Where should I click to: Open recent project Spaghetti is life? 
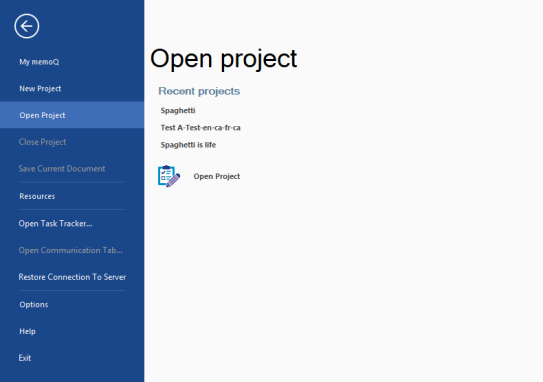(x=188, y=145)
